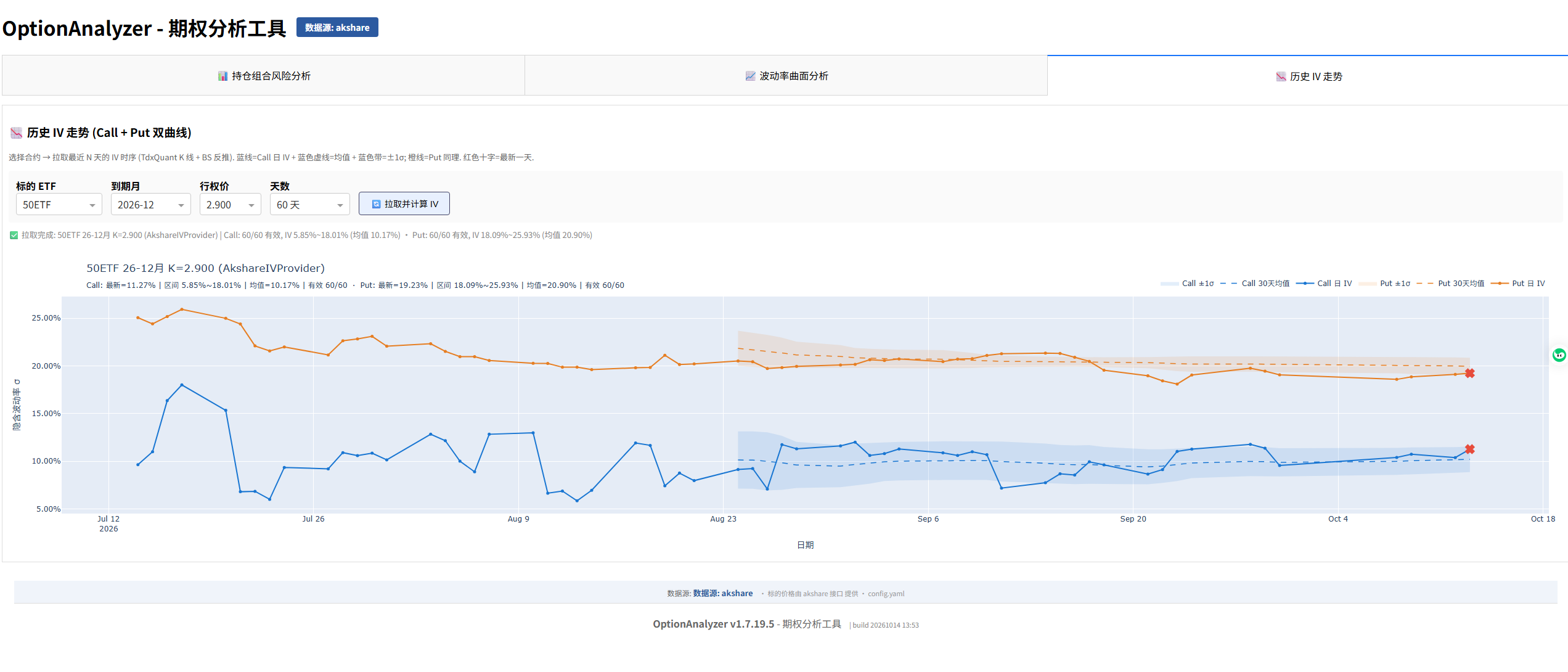Click the 20.00% y-axis label
This screenshot has height=672, width=1568.
coord(46,366)
